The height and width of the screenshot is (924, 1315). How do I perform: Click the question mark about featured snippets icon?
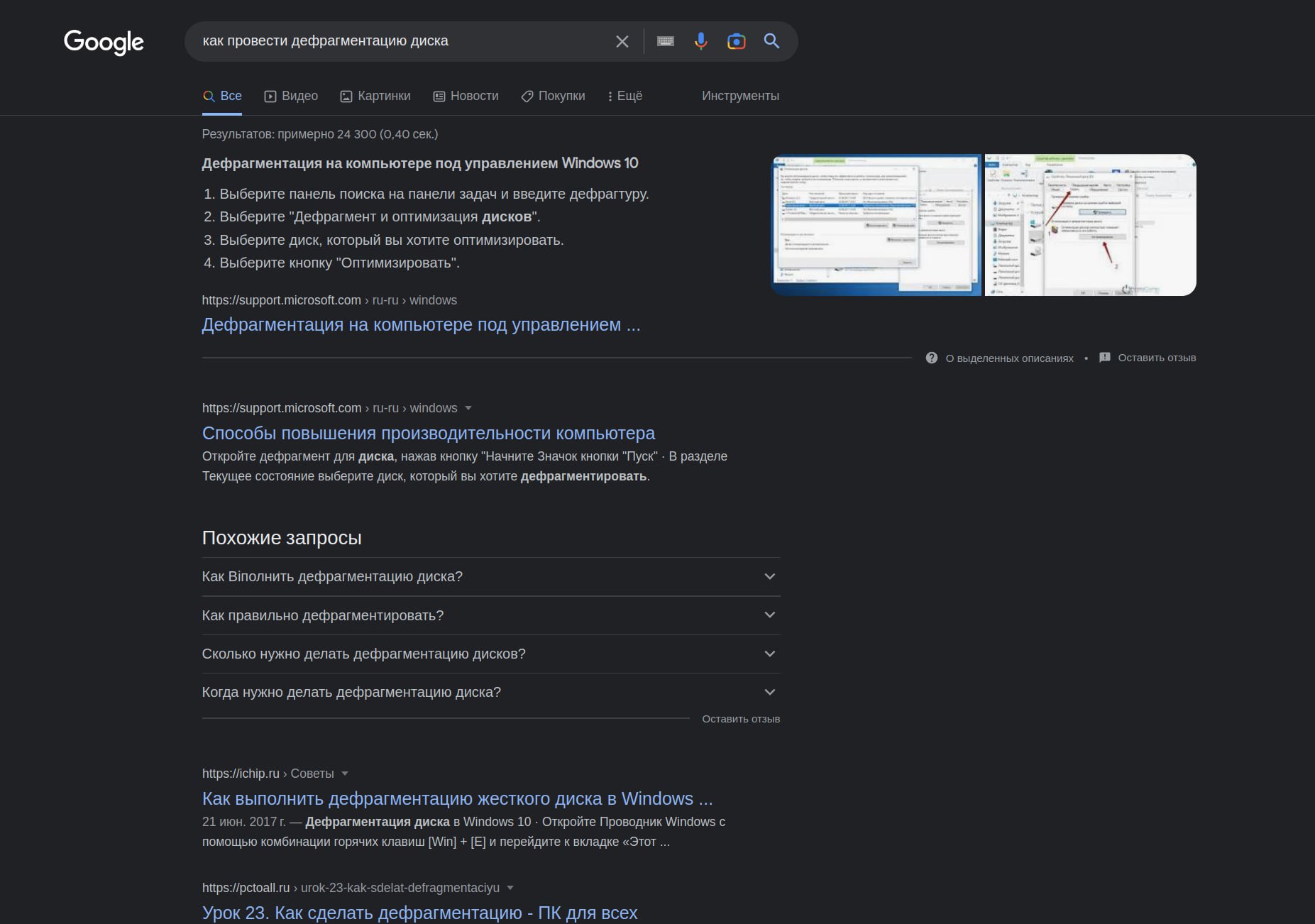pos(932,358)
